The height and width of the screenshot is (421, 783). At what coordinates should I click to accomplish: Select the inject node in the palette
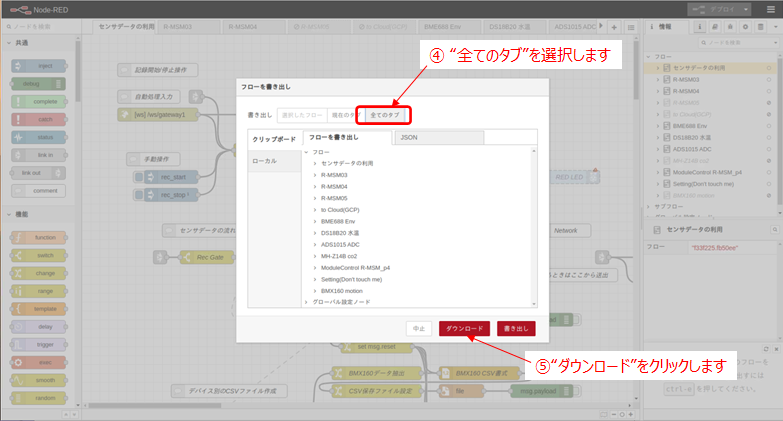tap(36, 65)
